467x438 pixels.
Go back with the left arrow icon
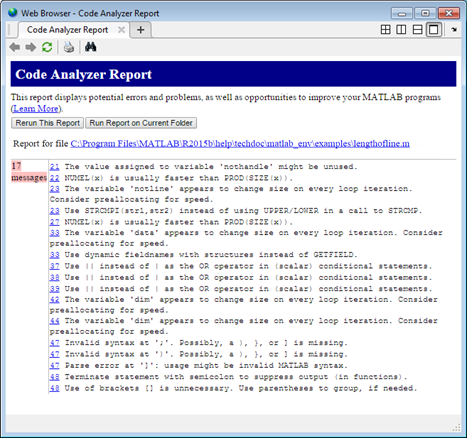(15, 47)
